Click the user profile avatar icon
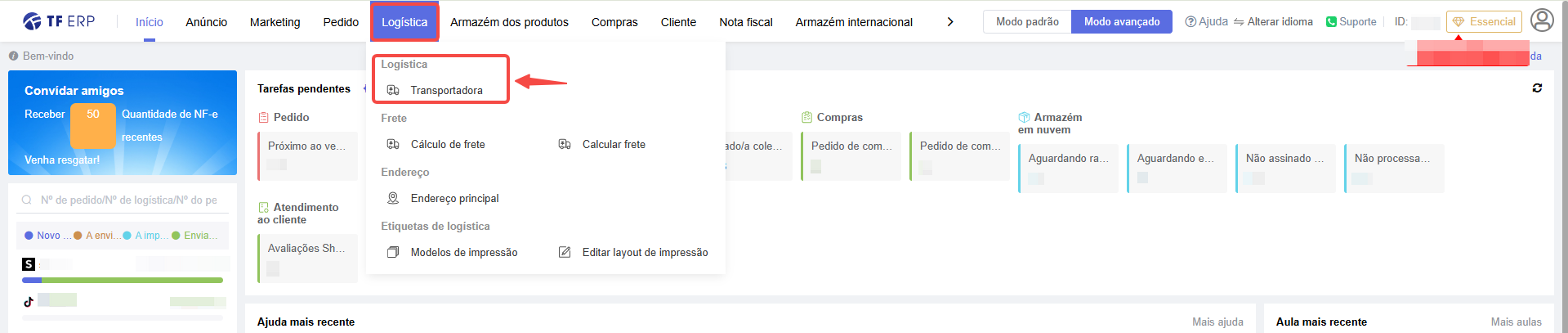This screenshot has height=333, width=1568. 1542,20
